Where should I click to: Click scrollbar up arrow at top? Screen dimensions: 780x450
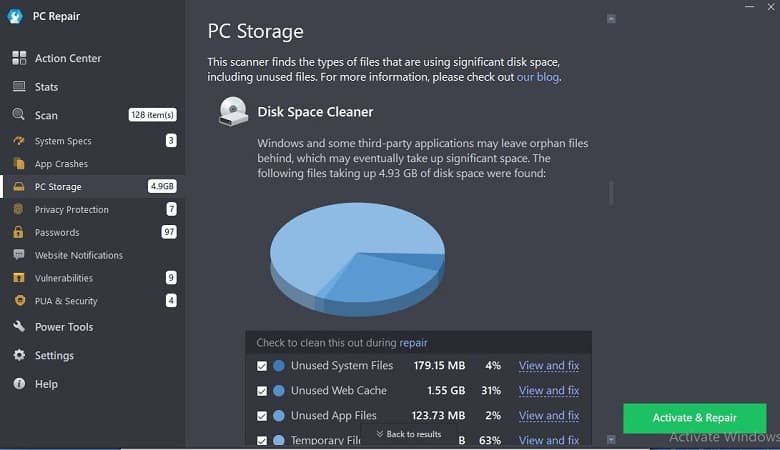[611, 19]
